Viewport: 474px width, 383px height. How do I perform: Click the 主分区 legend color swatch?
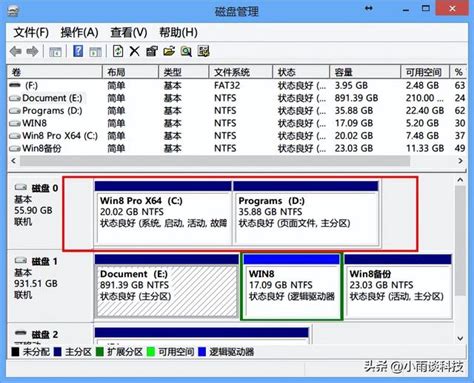57,352
